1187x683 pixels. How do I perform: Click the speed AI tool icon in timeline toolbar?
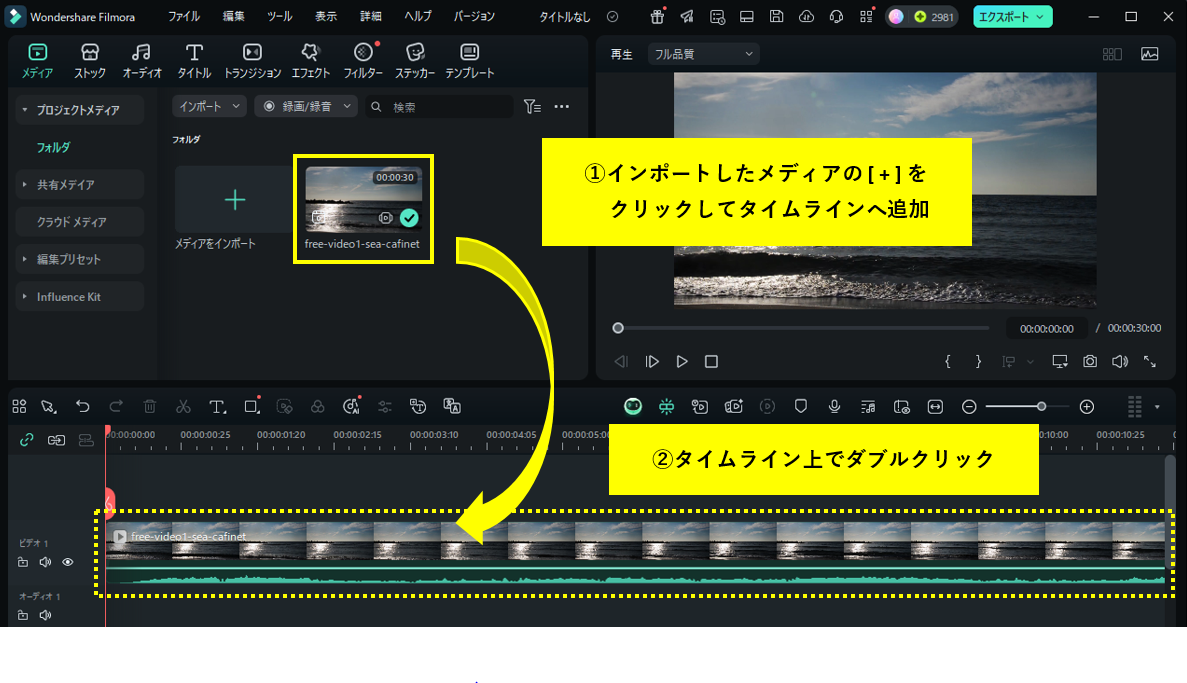point(350,406)
